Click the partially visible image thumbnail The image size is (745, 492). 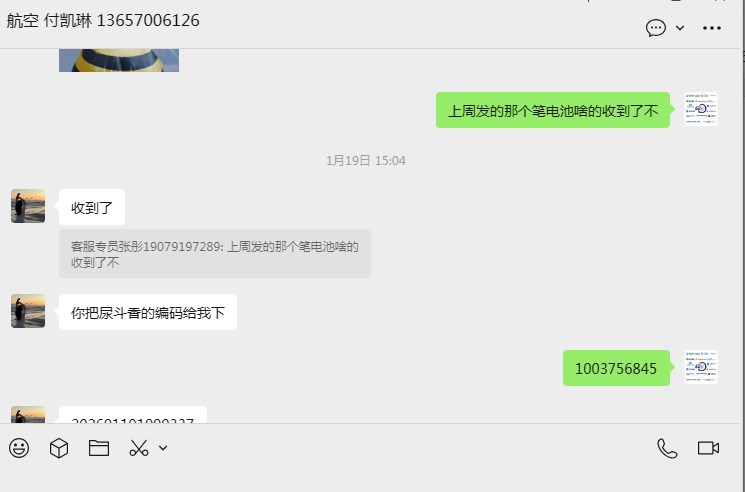click(x=119, y=60)
